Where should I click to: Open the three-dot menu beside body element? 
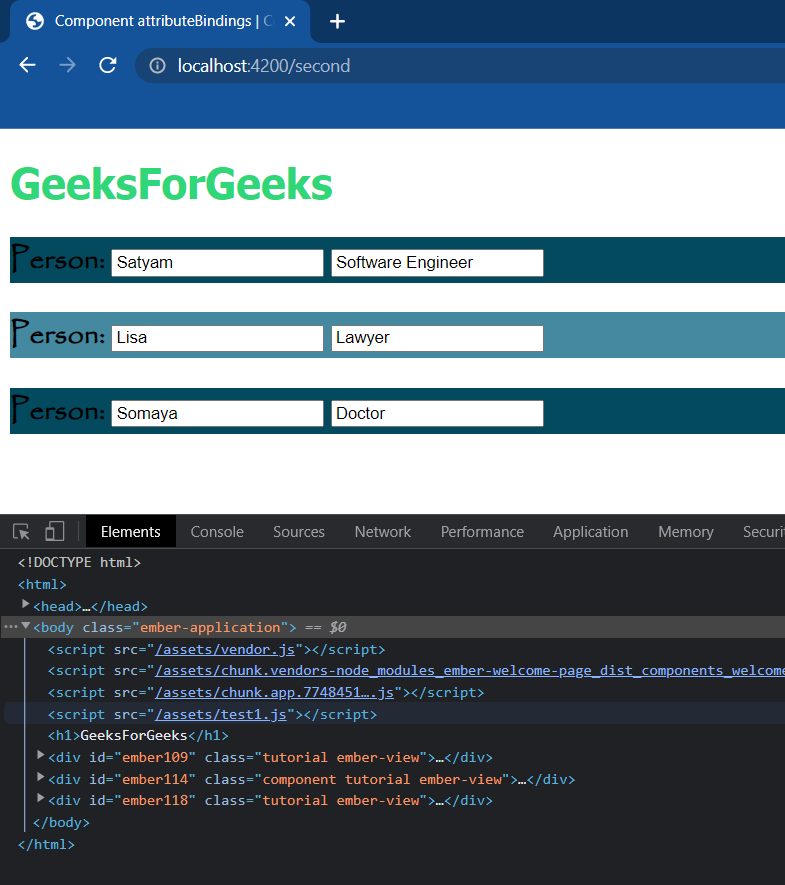click(x=11, y=627)
